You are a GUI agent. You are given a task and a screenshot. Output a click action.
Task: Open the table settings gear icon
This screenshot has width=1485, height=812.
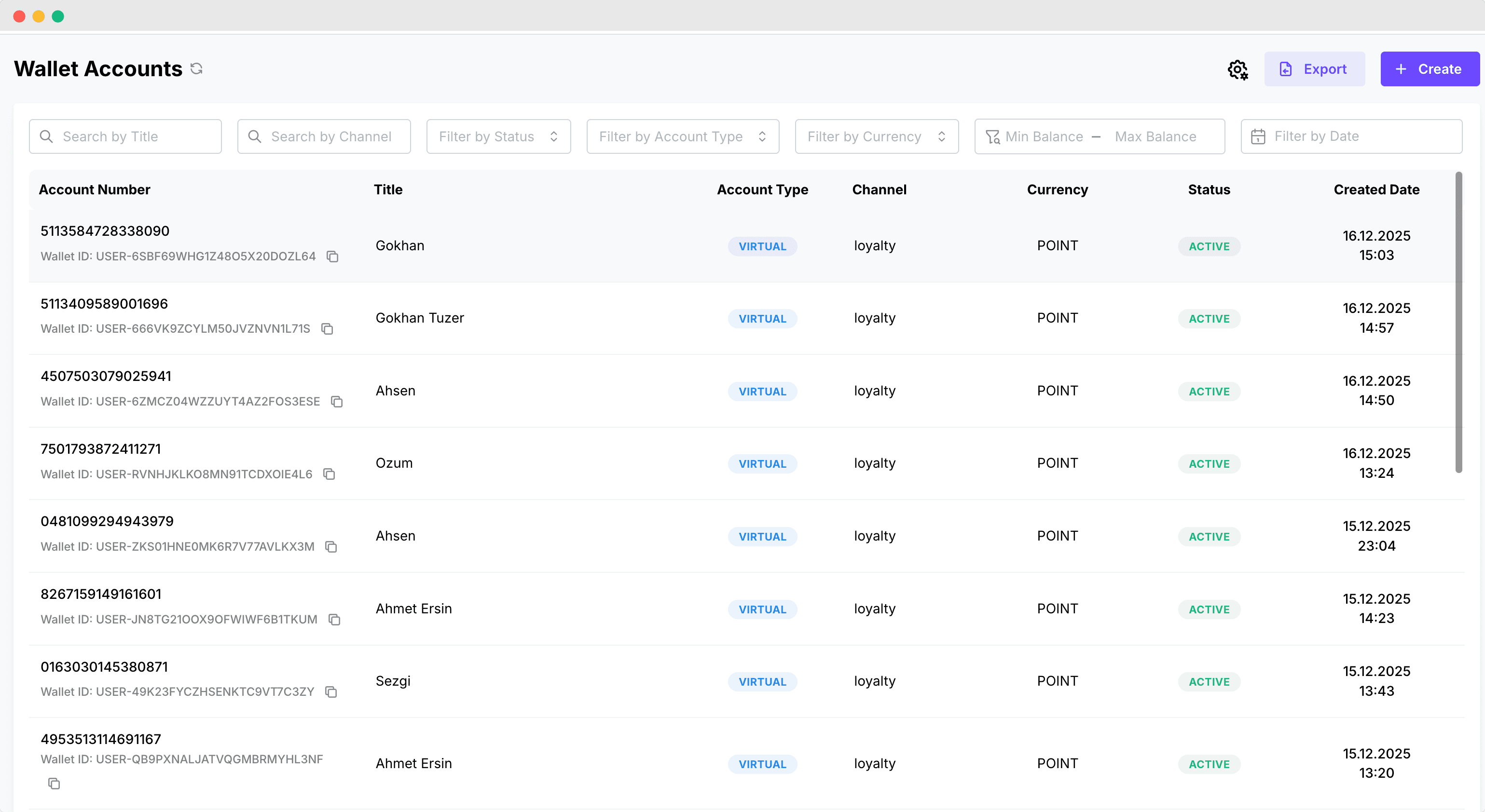1237,70
